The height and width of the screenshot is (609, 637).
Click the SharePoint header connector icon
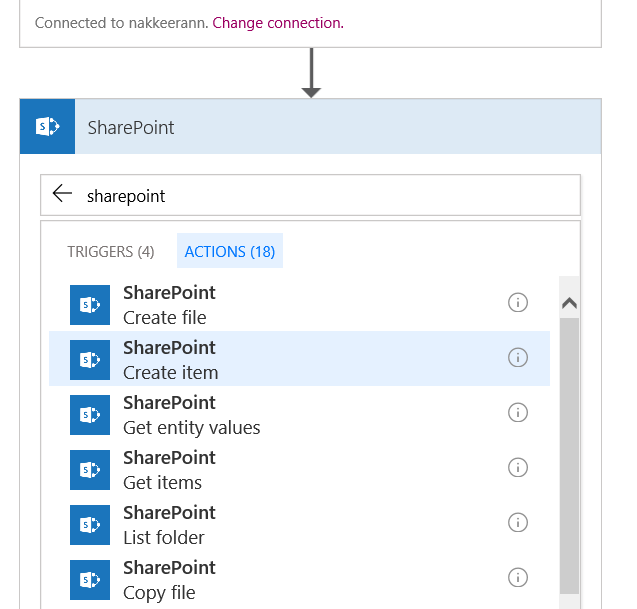coord(47,127)
